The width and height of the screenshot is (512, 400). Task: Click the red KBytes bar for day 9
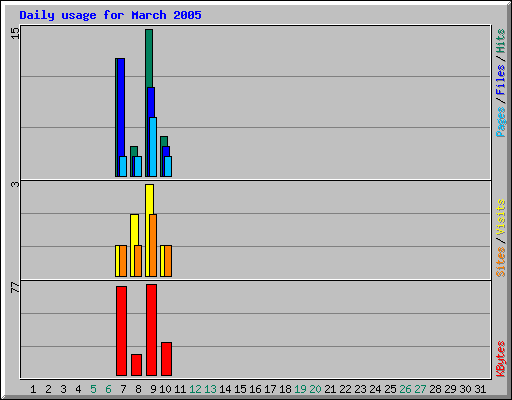coord(151,330)
